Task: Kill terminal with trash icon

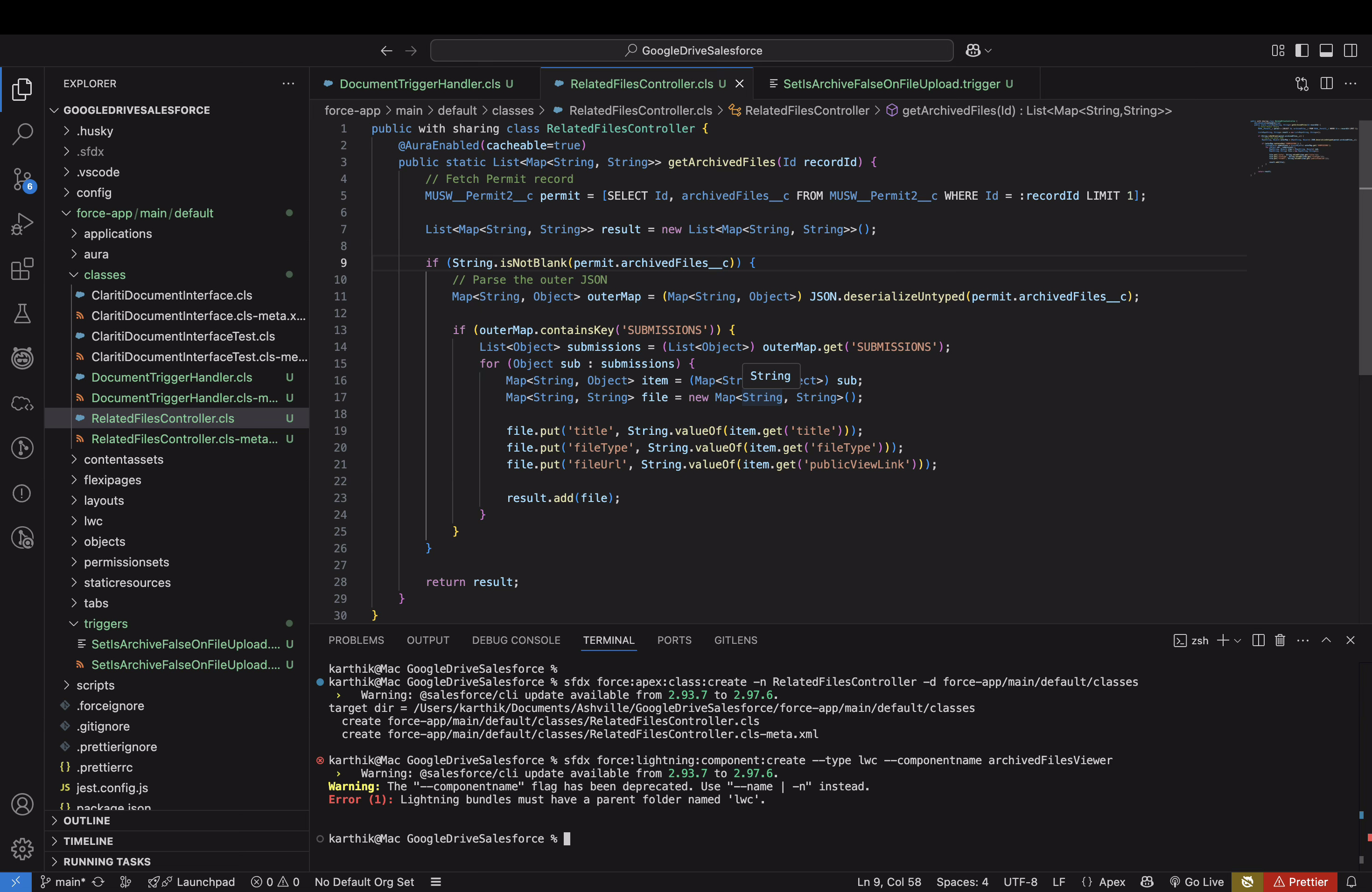Action: (1280, 640)
